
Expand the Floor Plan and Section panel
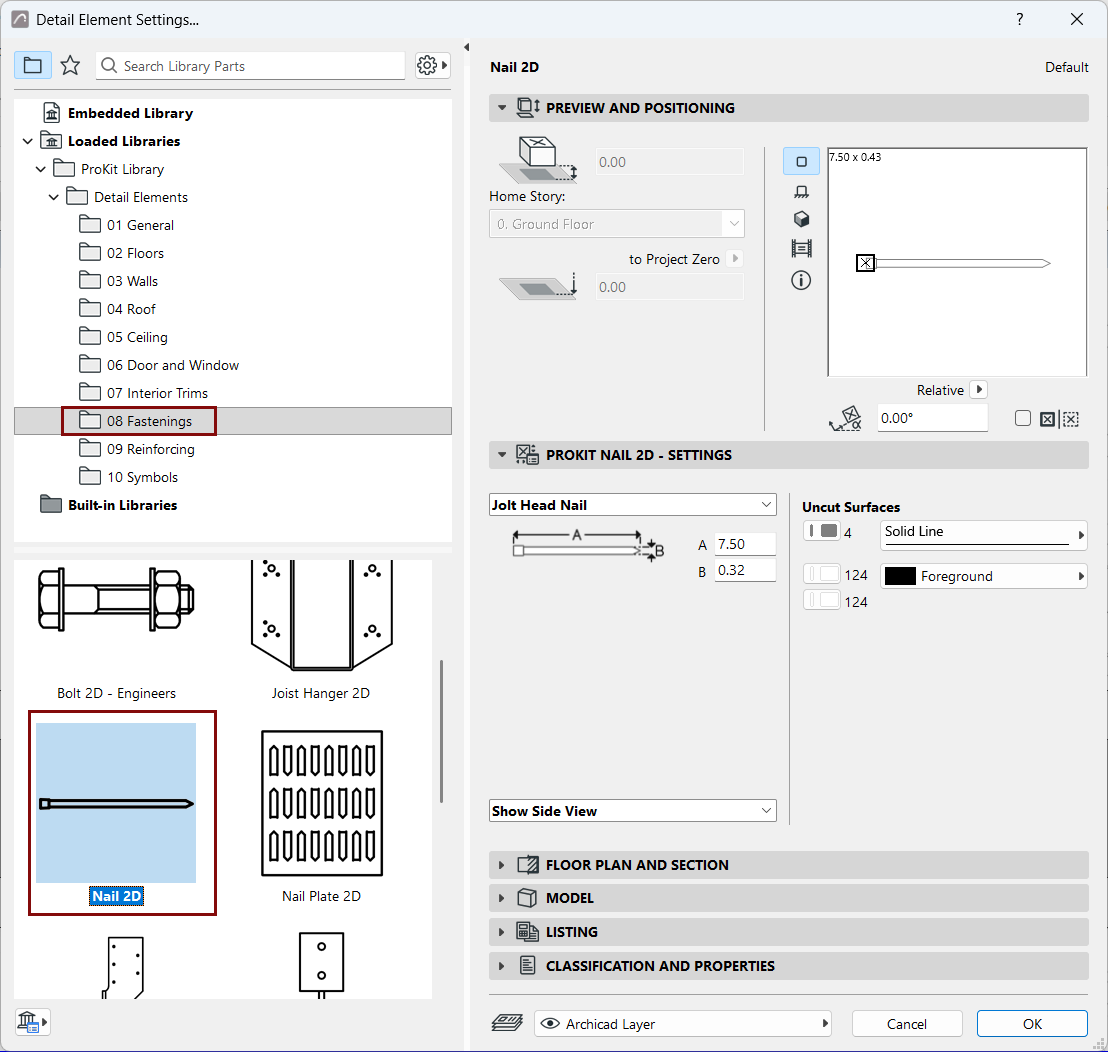pos(789,865)
